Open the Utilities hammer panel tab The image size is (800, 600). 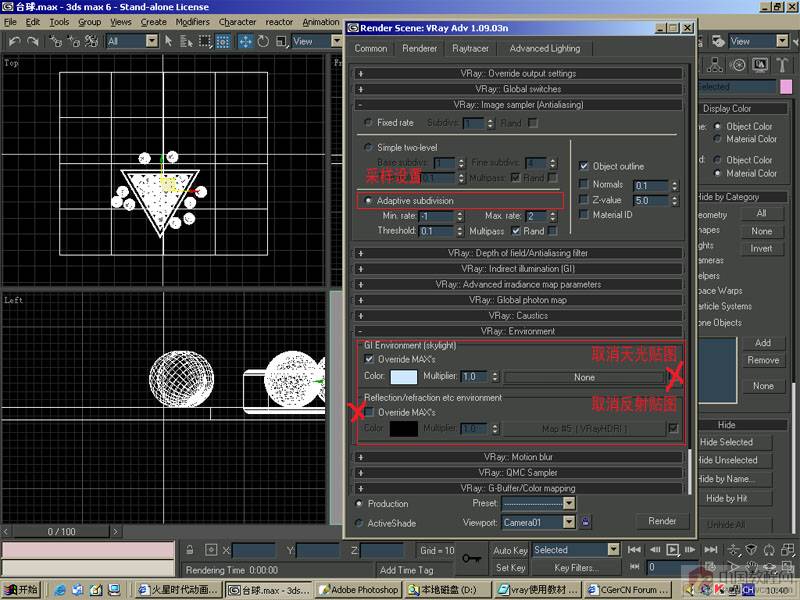click(782, 65)
